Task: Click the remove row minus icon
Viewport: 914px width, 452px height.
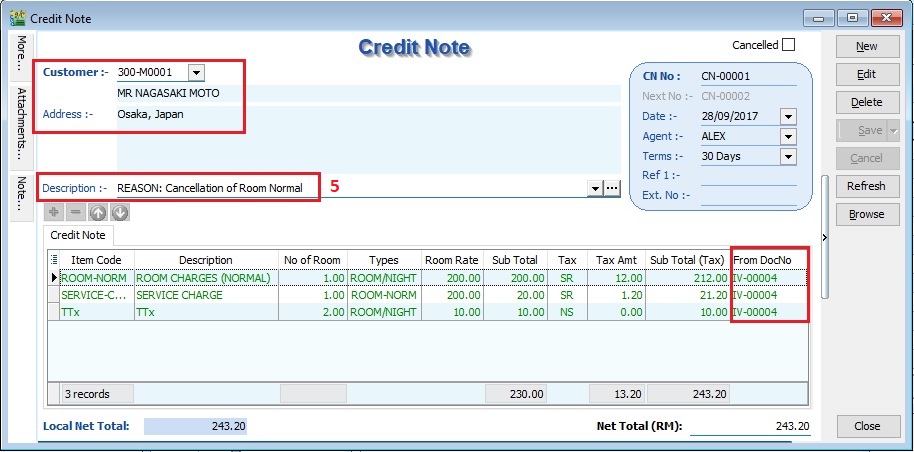Action: [x=76, y=212]
